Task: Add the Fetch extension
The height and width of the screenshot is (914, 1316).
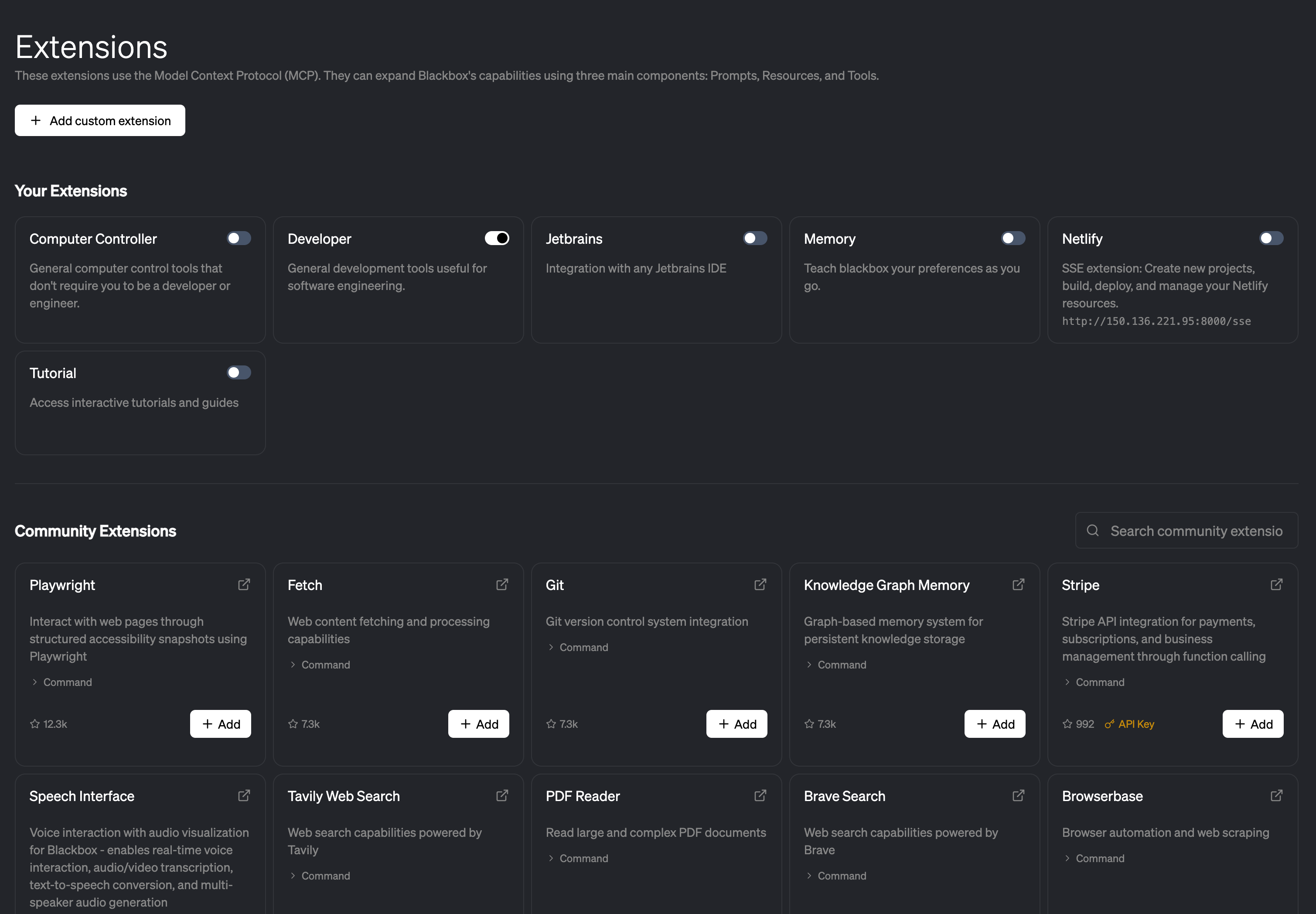Action: coord(479,724)
